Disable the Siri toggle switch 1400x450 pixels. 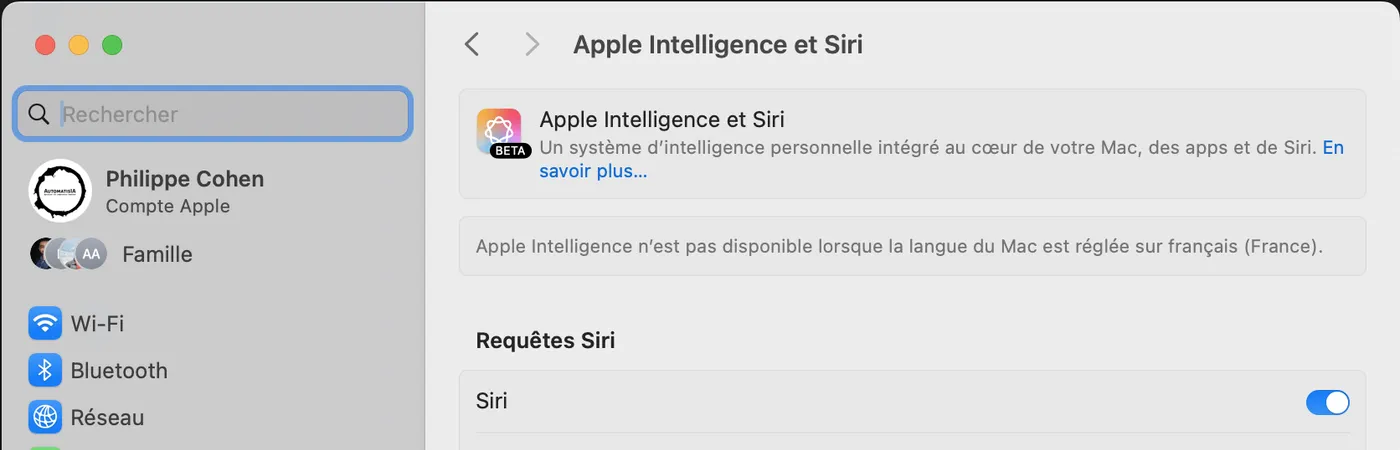coord(1328,402)
